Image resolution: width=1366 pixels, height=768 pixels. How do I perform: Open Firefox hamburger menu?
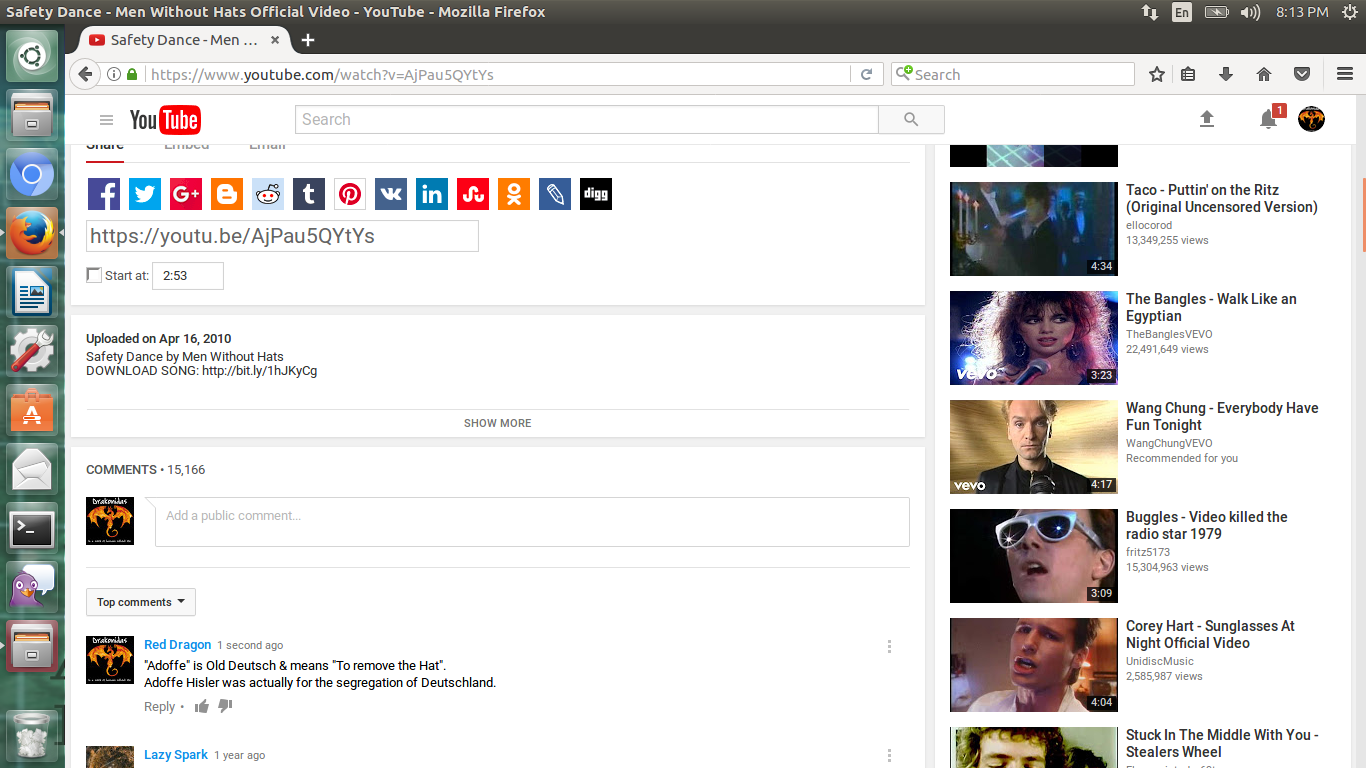[1345, 74]
